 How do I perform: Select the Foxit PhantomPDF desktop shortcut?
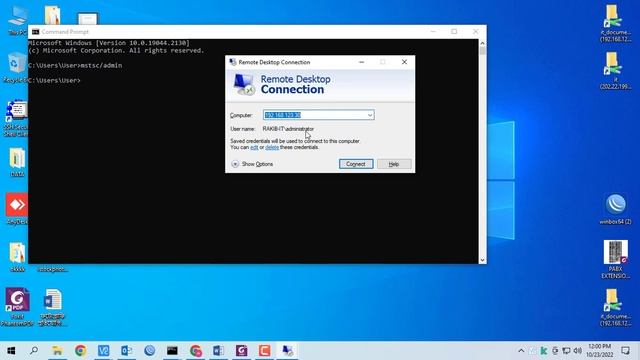click(x=17, y=307)
